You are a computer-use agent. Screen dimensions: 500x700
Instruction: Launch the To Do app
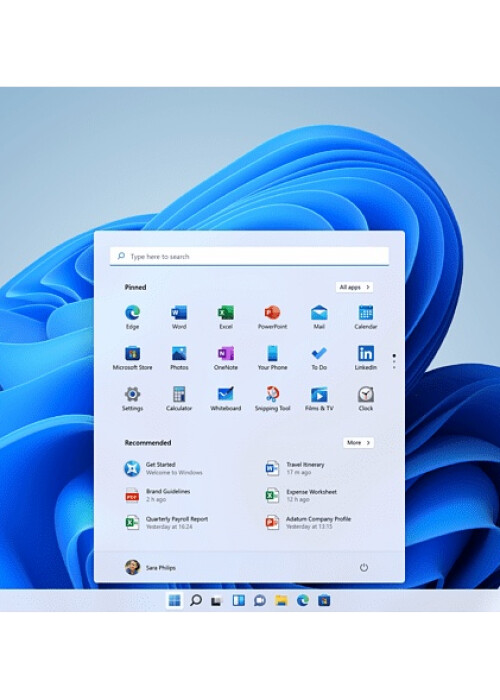319,358
